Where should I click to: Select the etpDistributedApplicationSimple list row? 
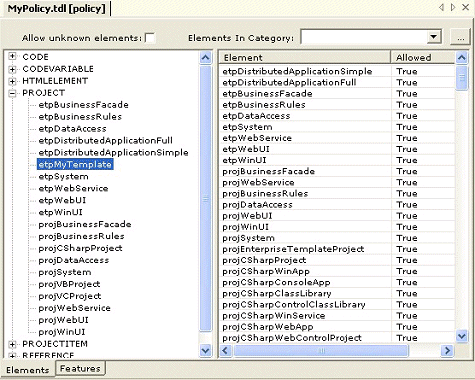click(x=337, y=71)
